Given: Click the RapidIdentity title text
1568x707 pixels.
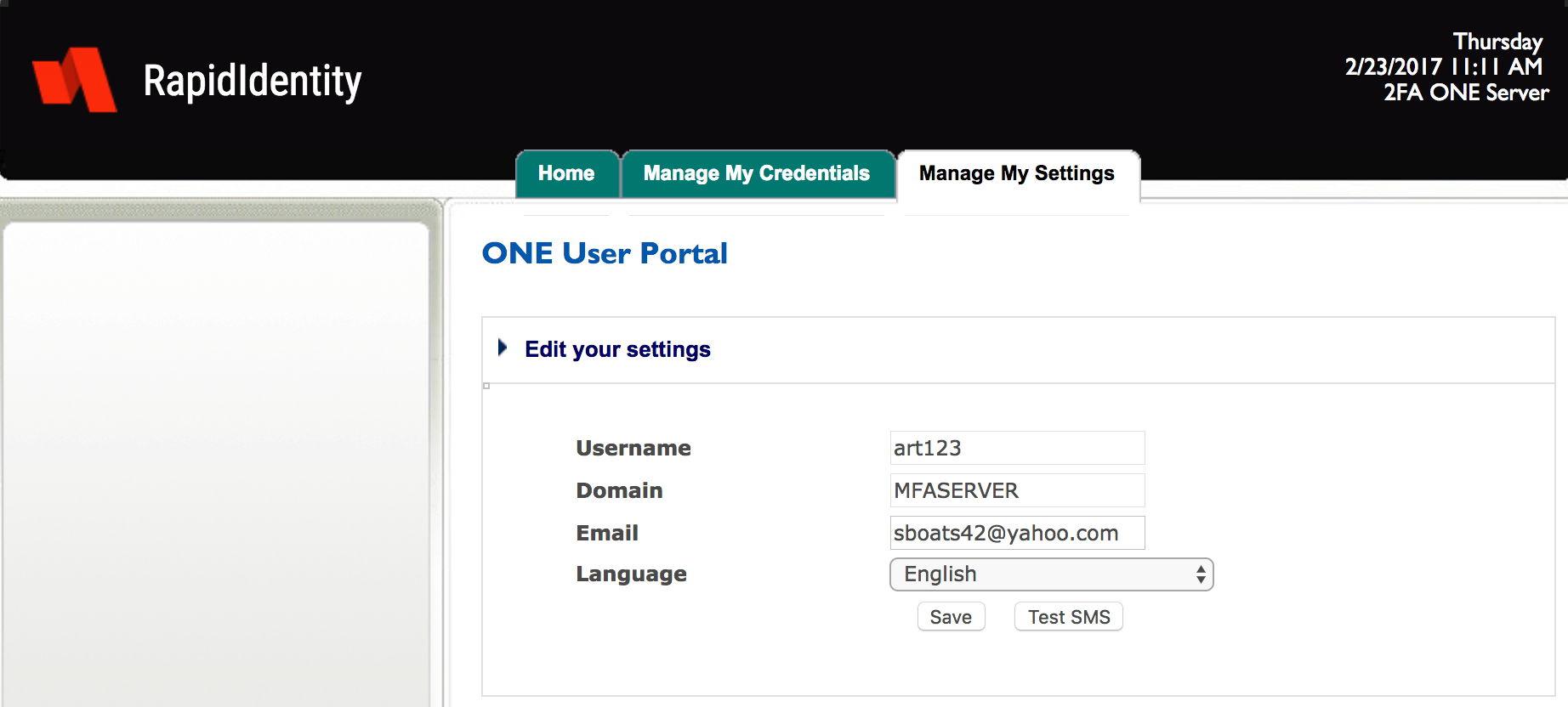Looking at the screenshot, I should 253,82.
